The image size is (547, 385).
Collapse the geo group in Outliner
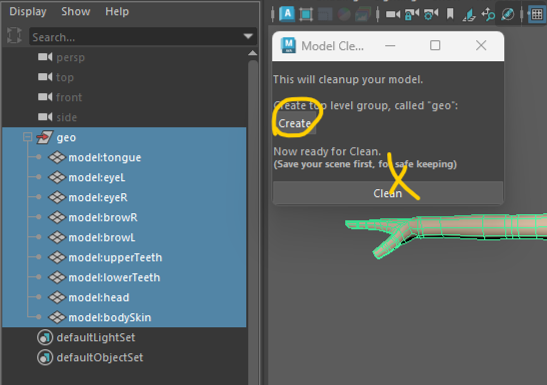pos(27,137)
